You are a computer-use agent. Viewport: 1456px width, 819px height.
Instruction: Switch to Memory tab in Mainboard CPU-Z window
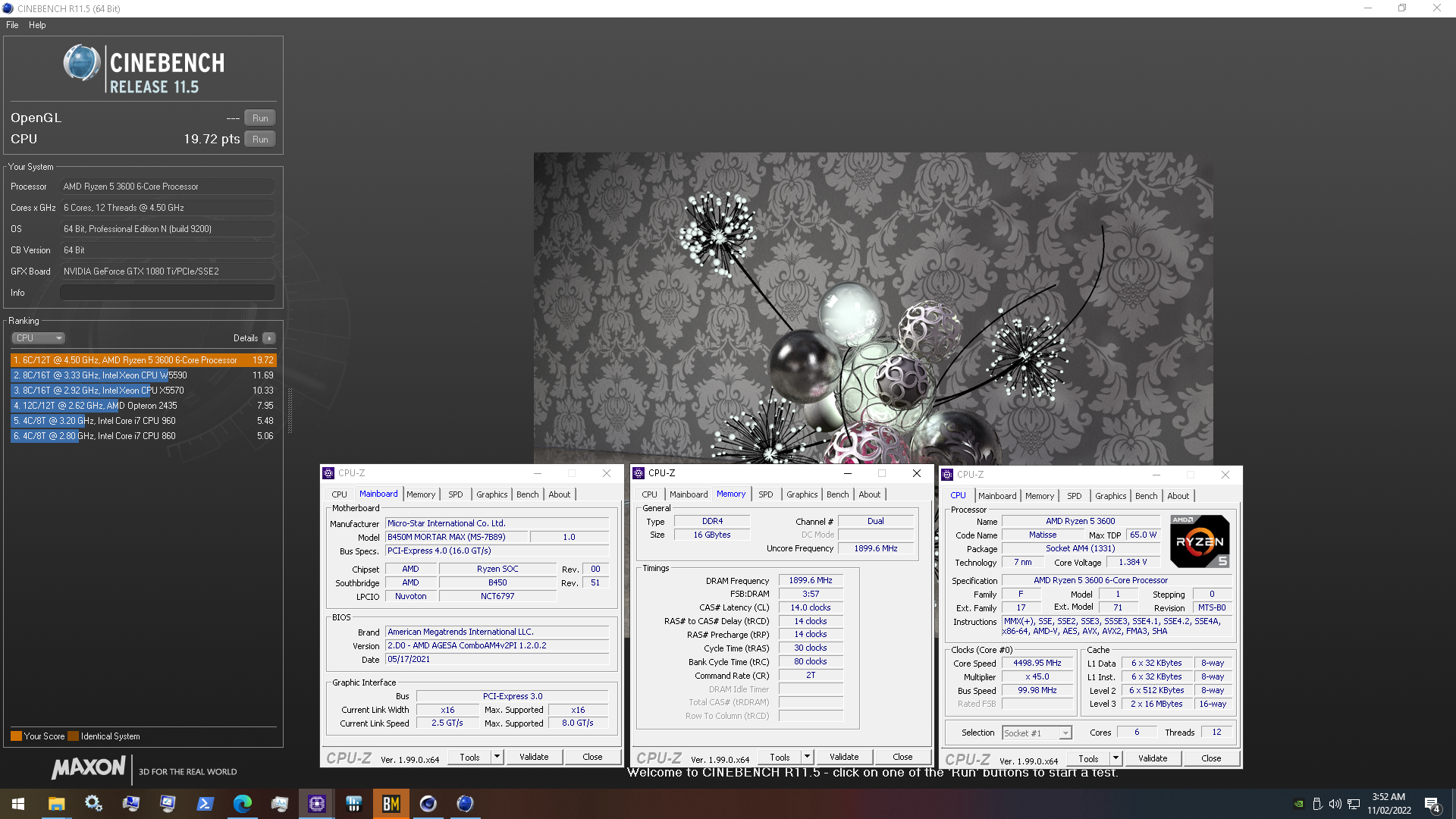(x=421, y=494)
